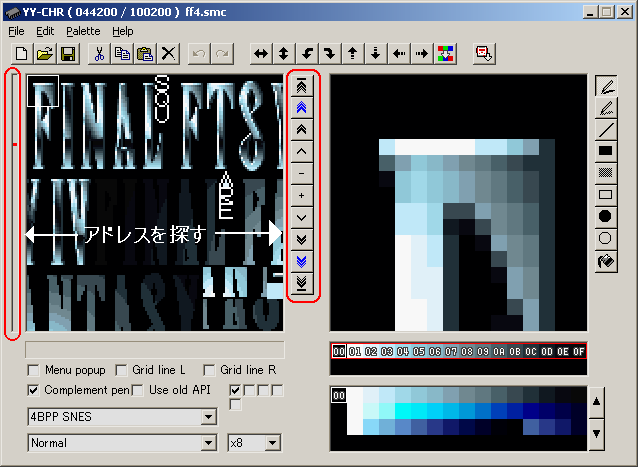Open the Normal pattern dropdown
The height and width of the screenshot is (467, 638).
208,443
